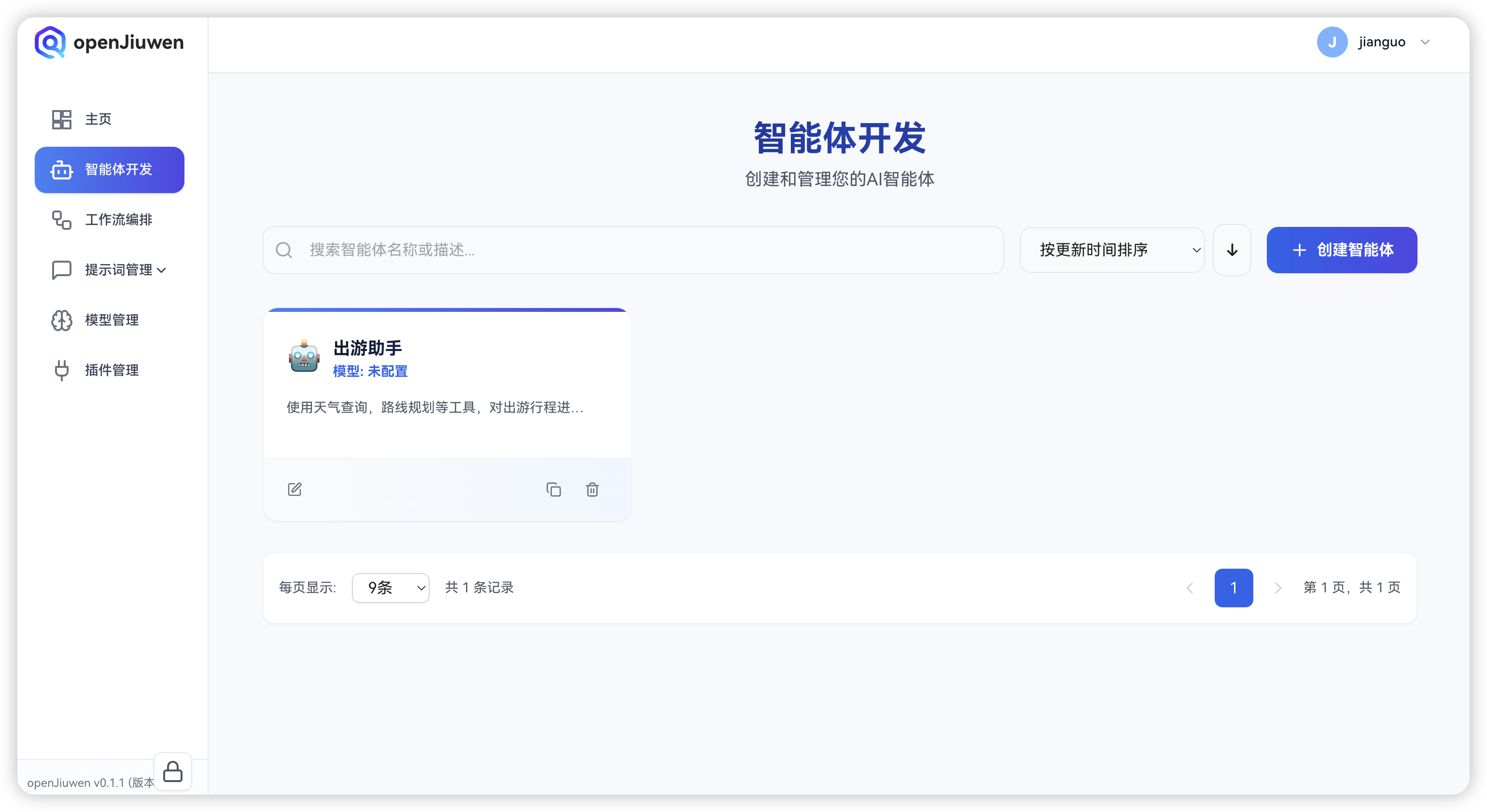Click the copy icon on 出游助手 card

point(554,490)
